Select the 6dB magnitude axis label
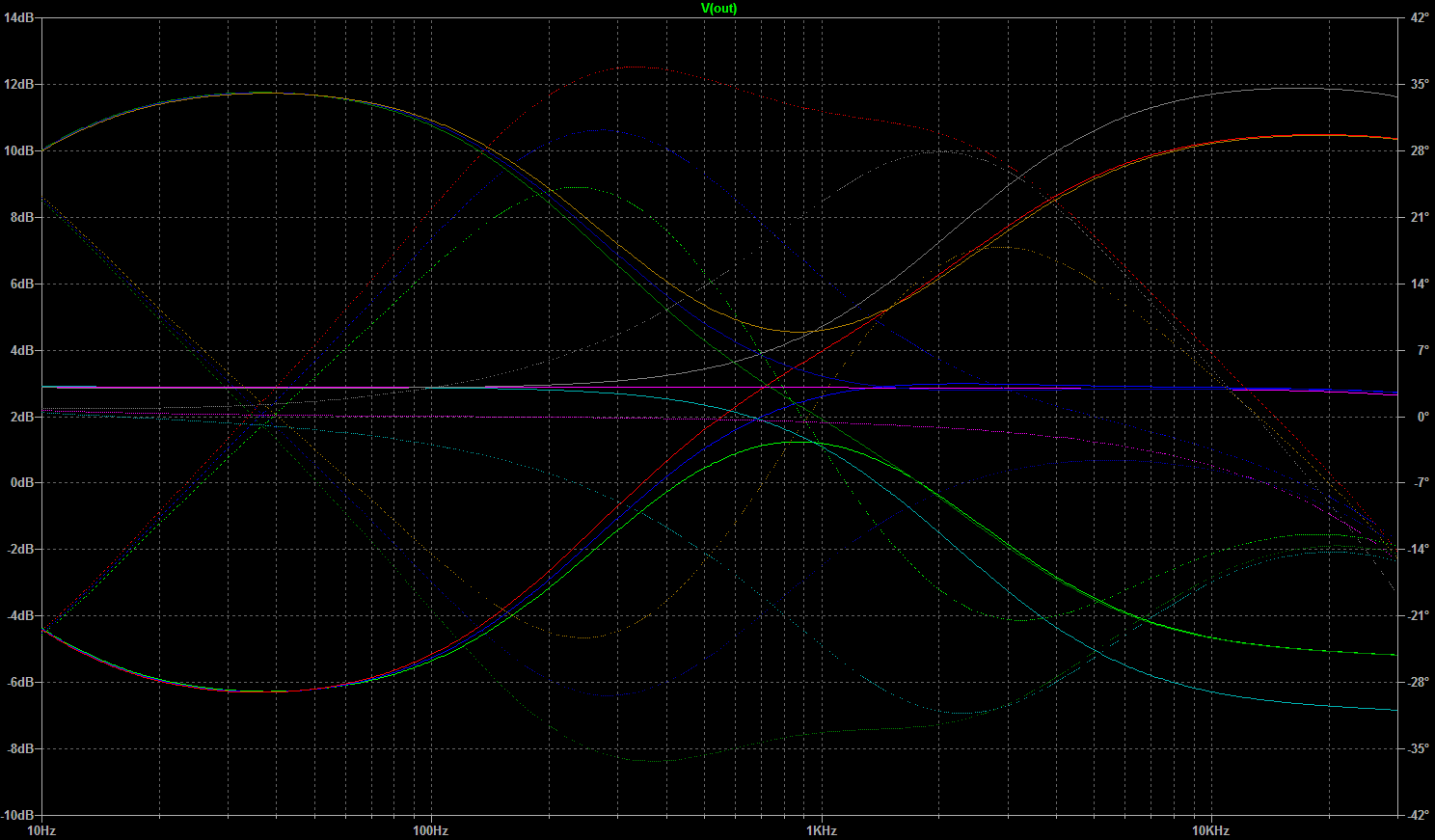Image resolution: width=1435 pixels, height=840 pixels. pos(21,285)
